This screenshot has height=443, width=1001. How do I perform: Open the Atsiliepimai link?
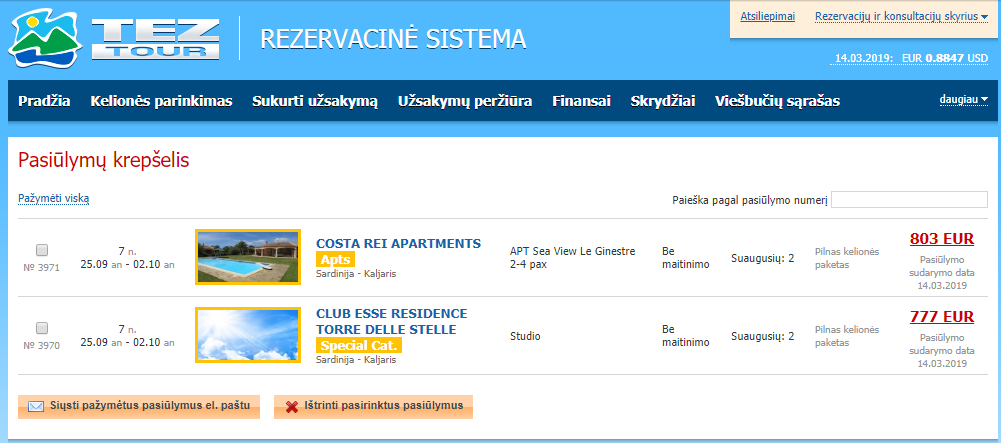click(767, 17)
